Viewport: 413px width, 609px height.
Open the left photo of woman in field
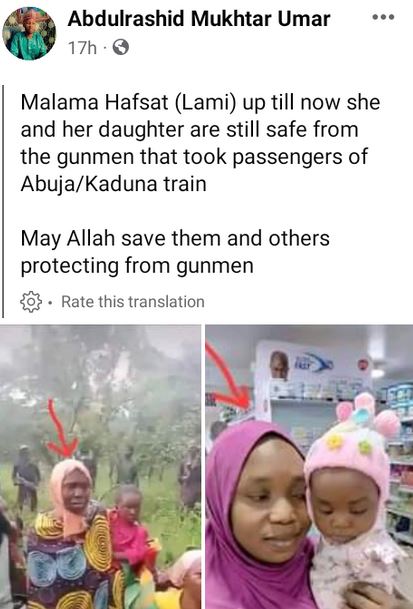click(100, 467)
